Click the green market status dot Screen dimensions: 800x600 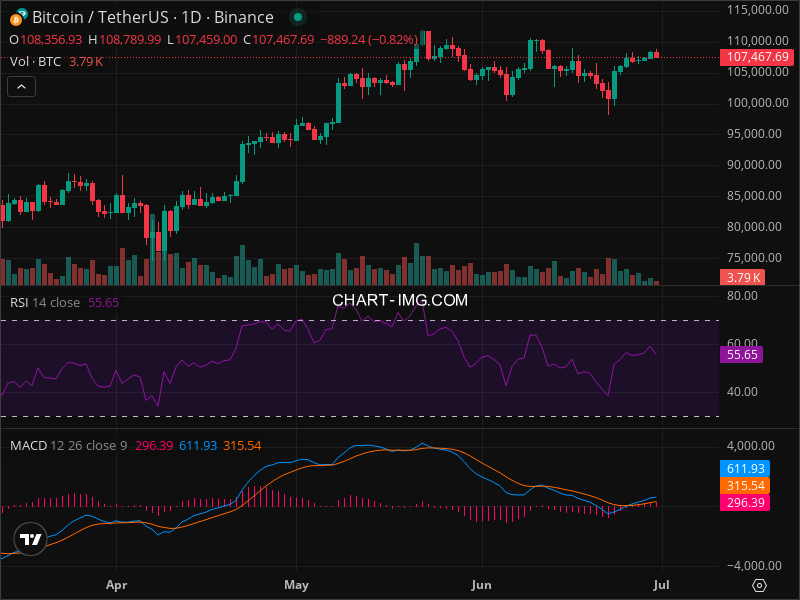click(298, 17)
